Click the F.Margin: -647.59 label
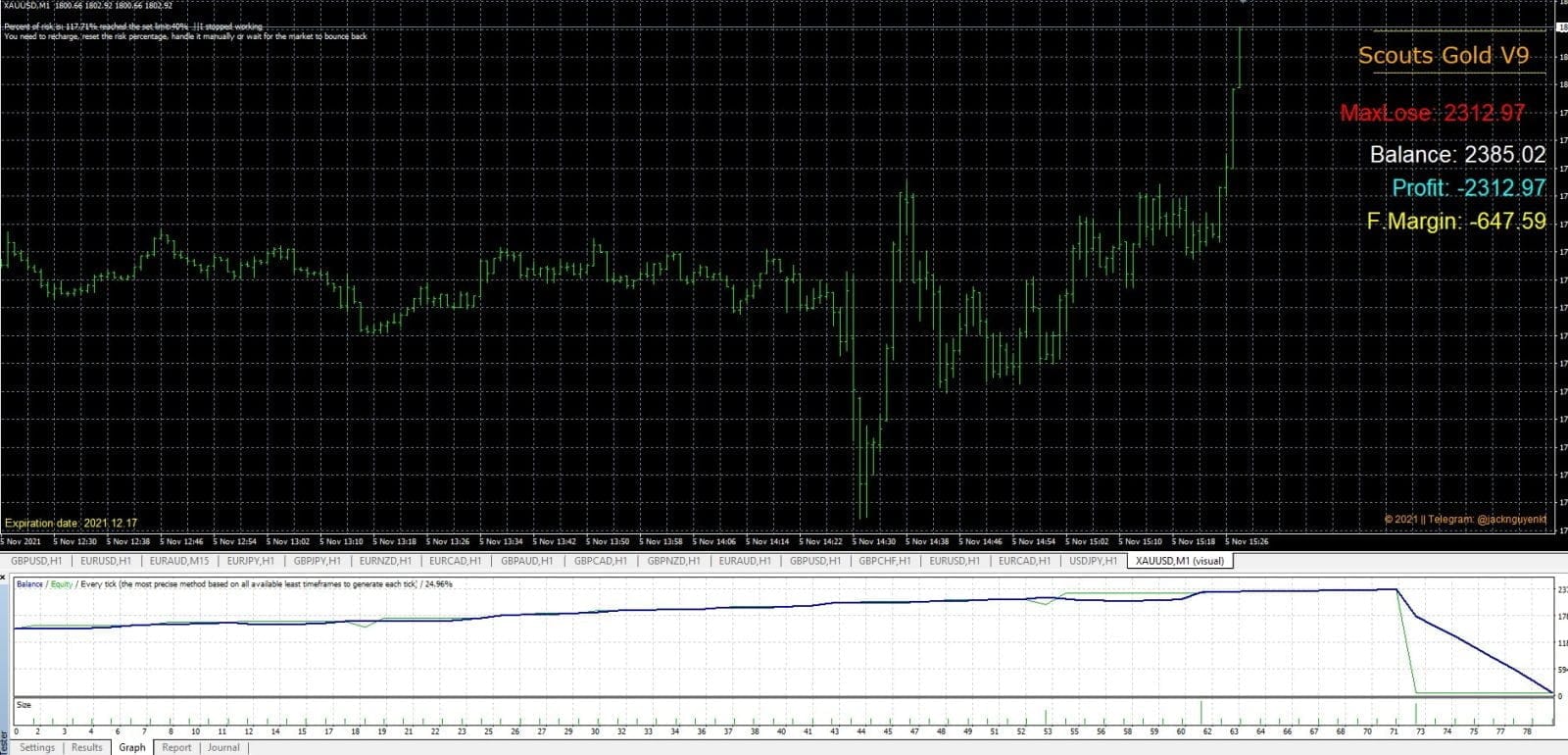Screen dimensions: 1568x755 (x=1456, y=222)
